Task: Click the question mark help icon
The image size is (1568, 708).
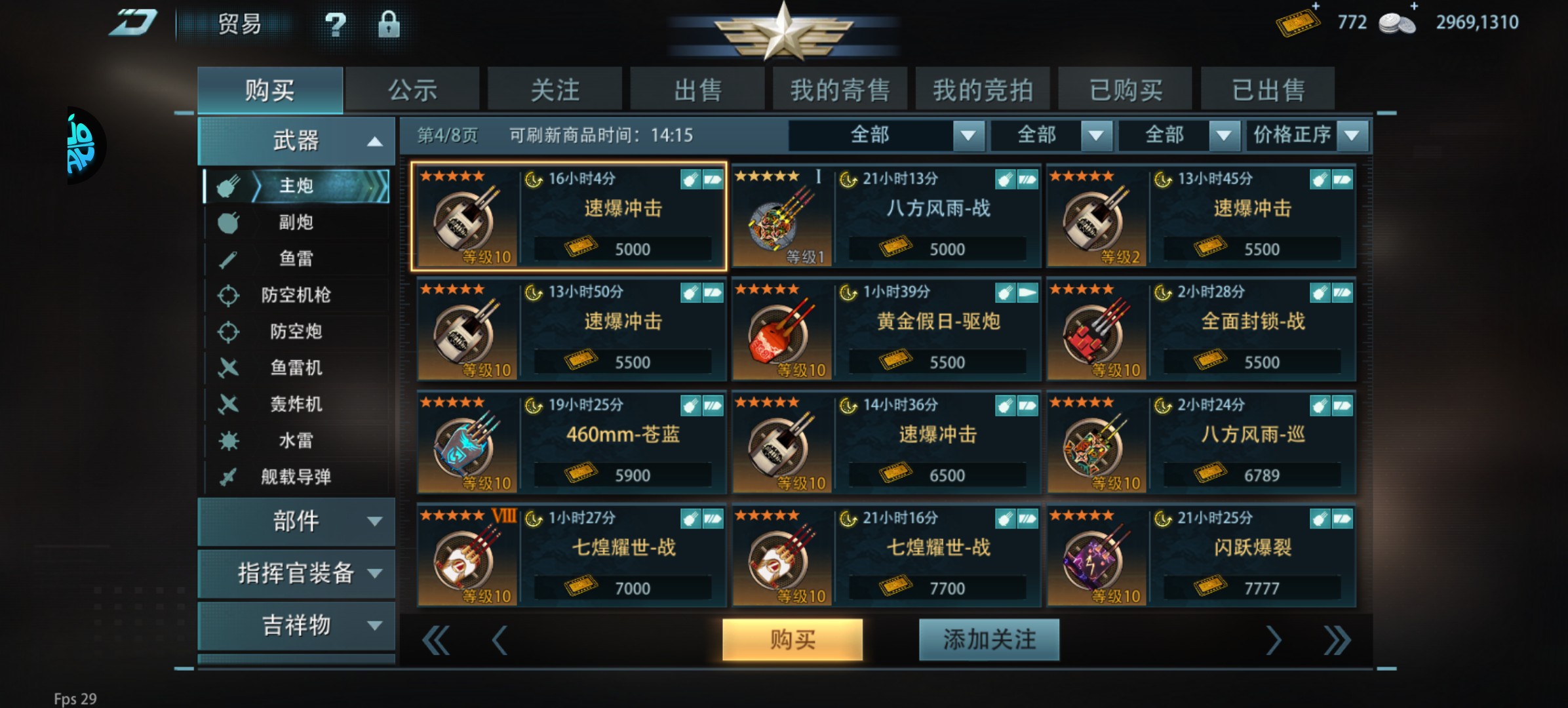Action: (335, 25)
